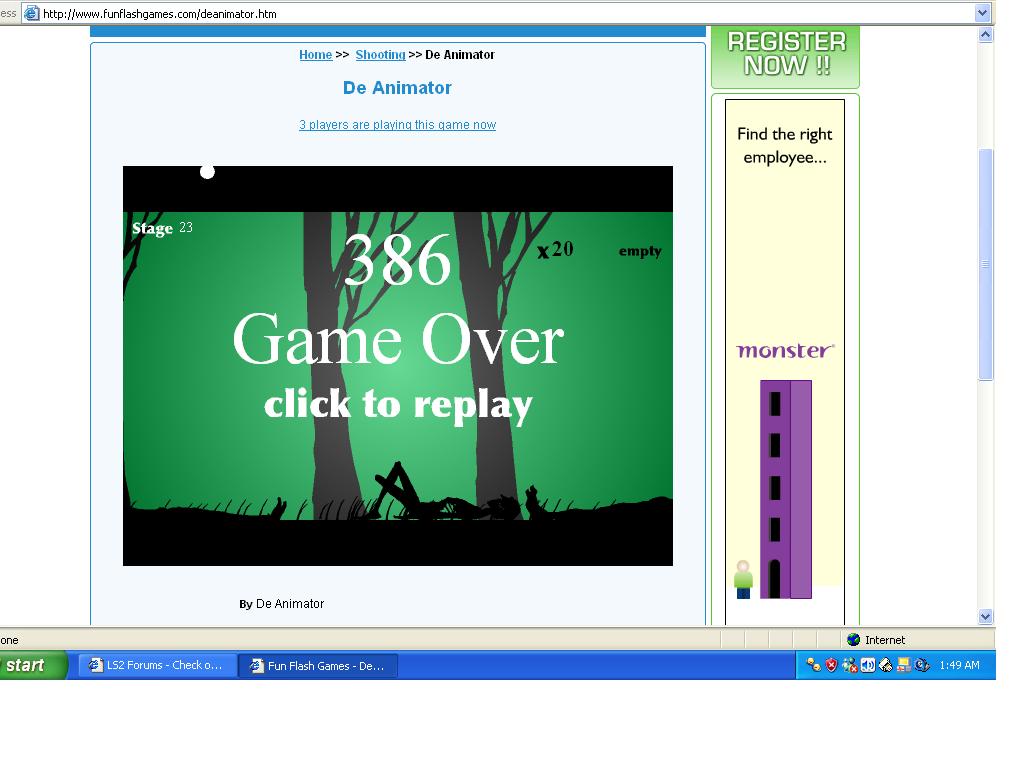Viewport: 1024px width, 768px height.
Task: Click the yellow display tray icon
Action: pyautogui.click(x=904, y=665)
